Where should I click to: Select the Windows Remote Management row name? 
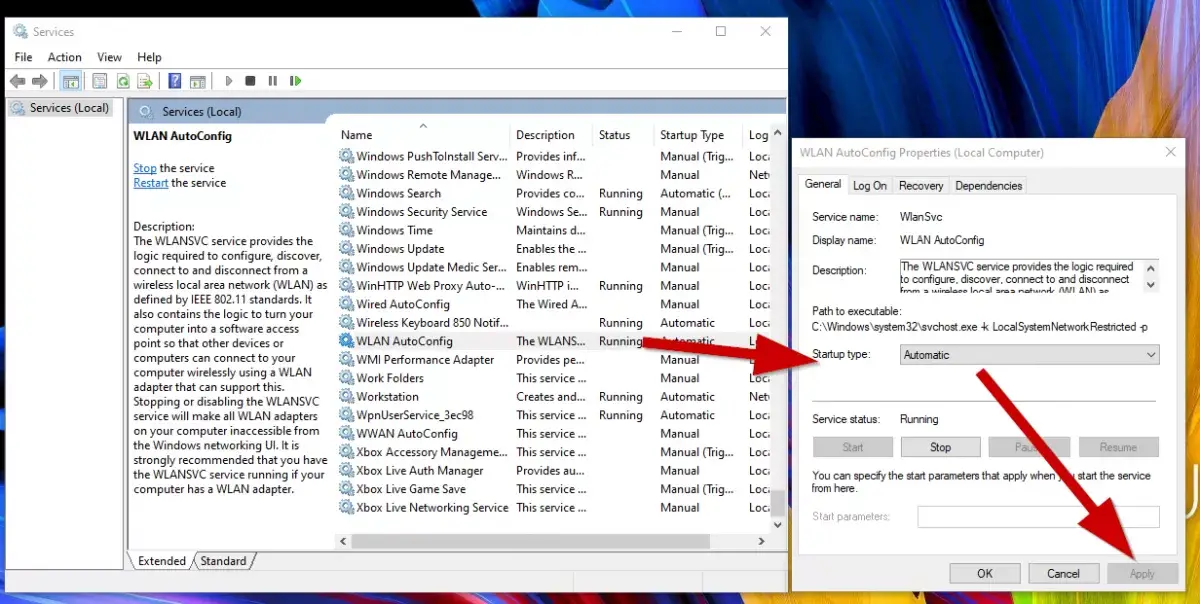pyautogui.click(x=429, y=175)
